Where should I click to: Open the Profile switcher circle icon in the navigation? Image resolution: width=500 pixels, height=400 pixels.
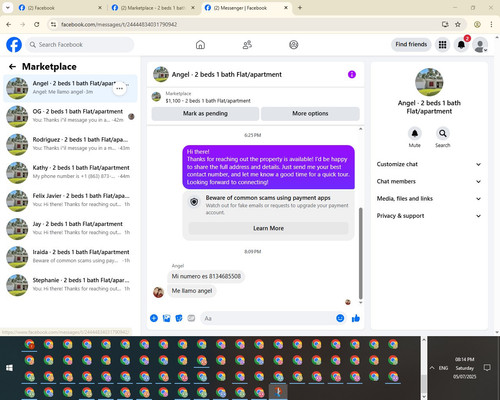tap(294, 45)
